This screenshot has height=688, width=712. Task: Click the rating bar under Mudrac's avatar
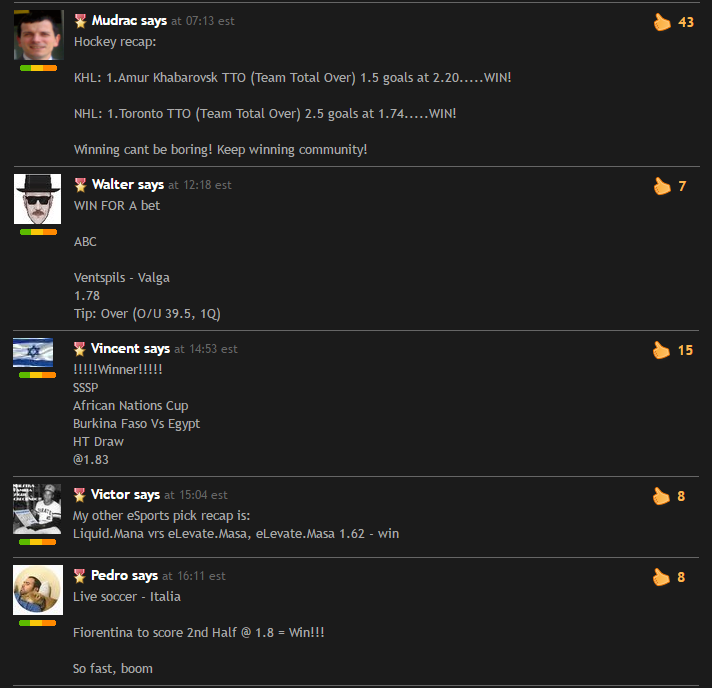pyautogui.click(x=39, y=68)
